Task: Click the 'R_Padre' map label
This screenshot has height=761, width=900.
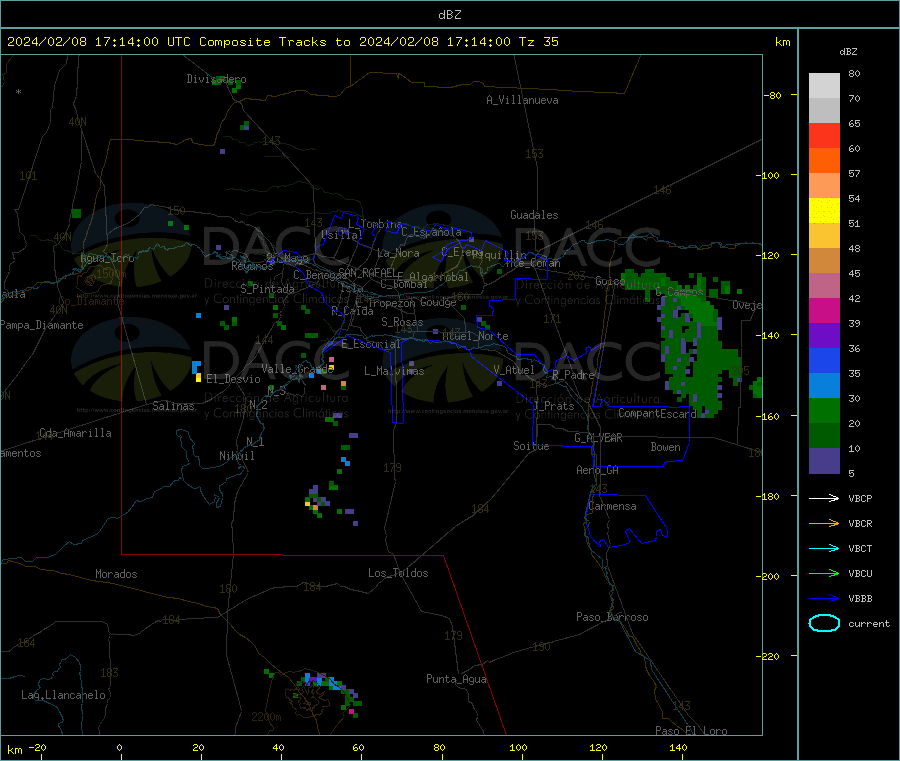Action: (x=573, y=375)
